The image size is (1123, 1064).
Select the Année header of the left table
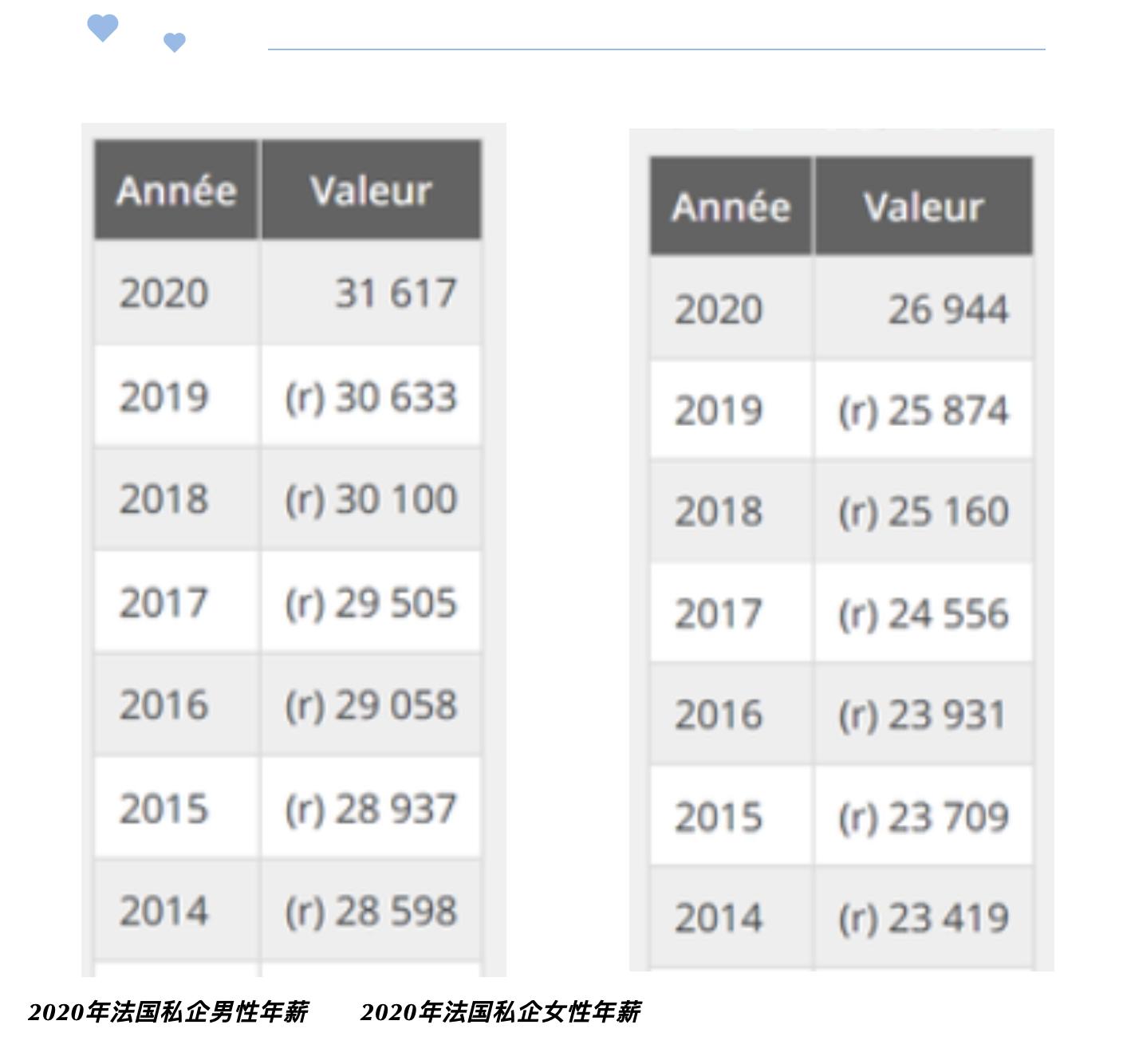(177, 190)
